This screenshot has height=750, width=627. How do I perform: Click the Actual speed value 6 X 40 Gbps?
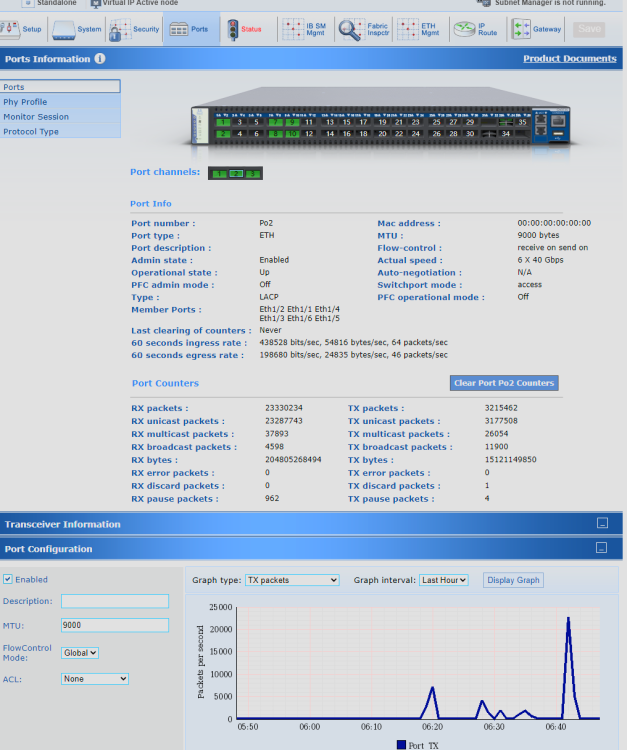540,260
